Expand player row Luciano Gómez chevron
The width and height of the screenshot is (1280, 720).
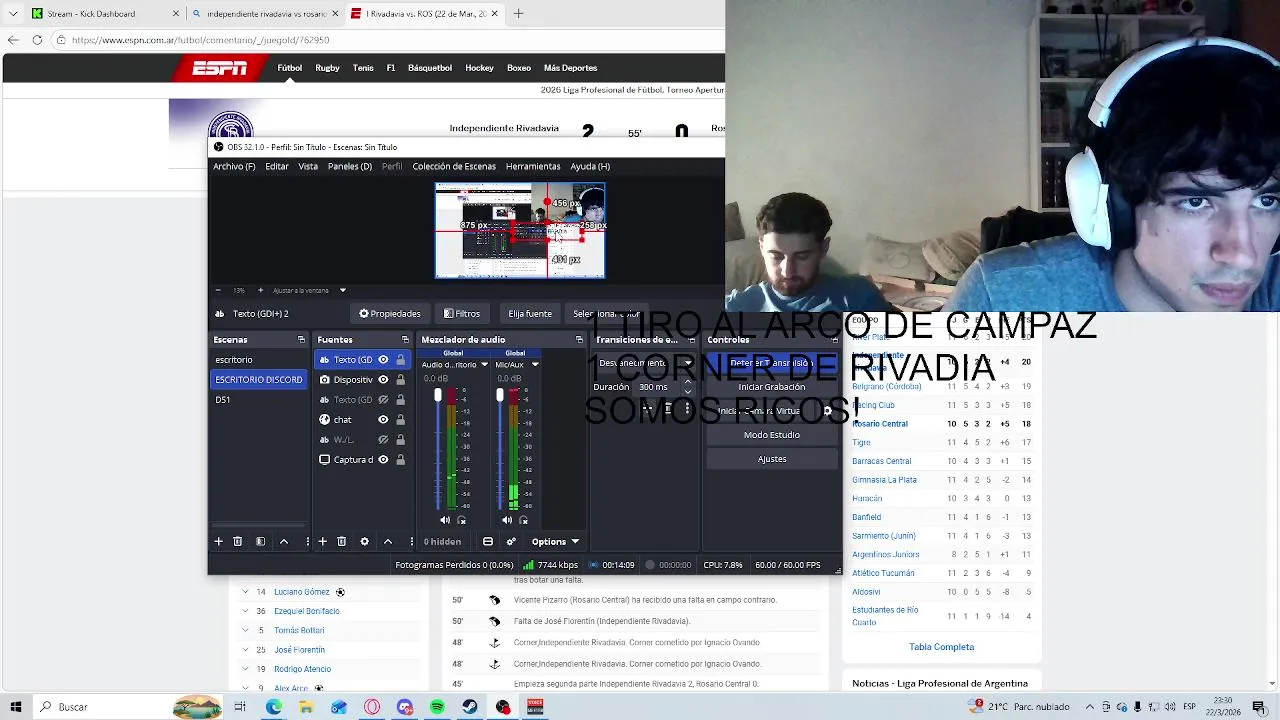click(245, 592)
